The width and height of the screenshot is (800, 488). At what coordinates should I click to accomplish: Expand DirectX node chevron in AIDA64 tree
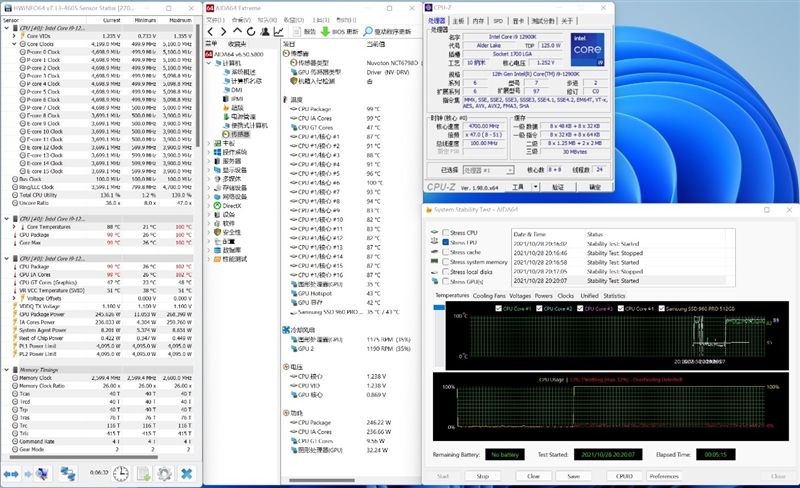[x=209, y=206]
